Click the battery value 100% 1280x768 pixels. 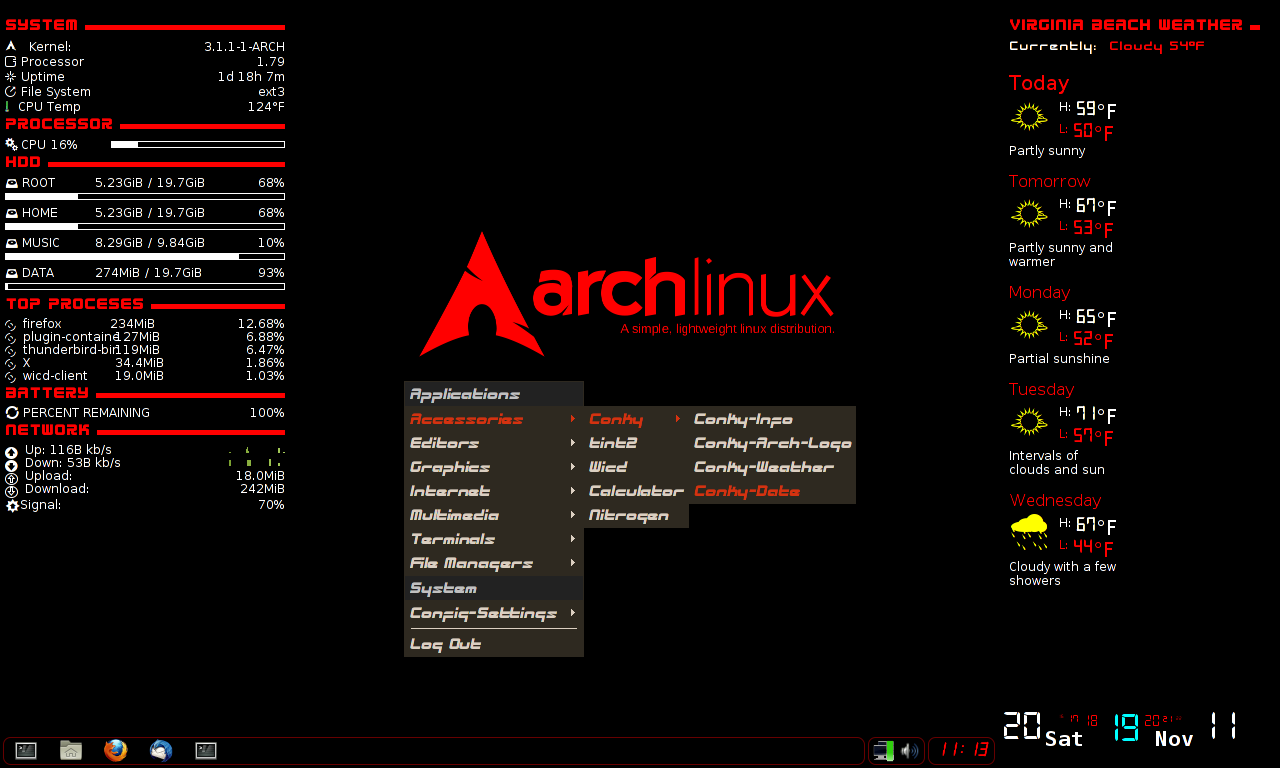[267, 412]
